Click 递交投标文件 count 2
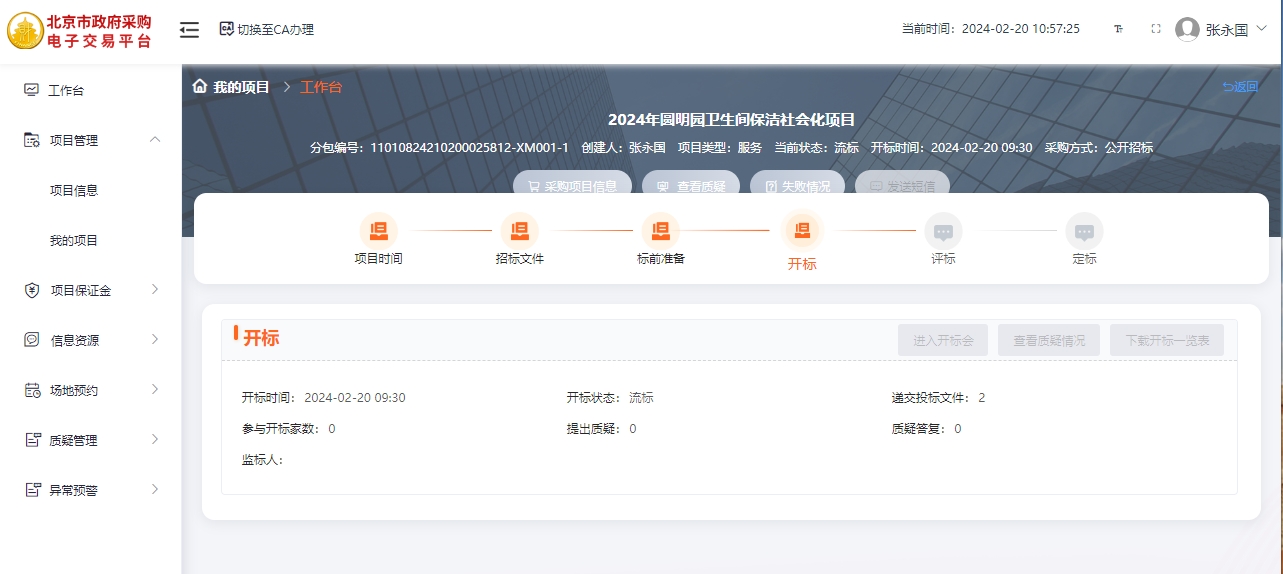The image size is (1283, 574). pos(982,398)
